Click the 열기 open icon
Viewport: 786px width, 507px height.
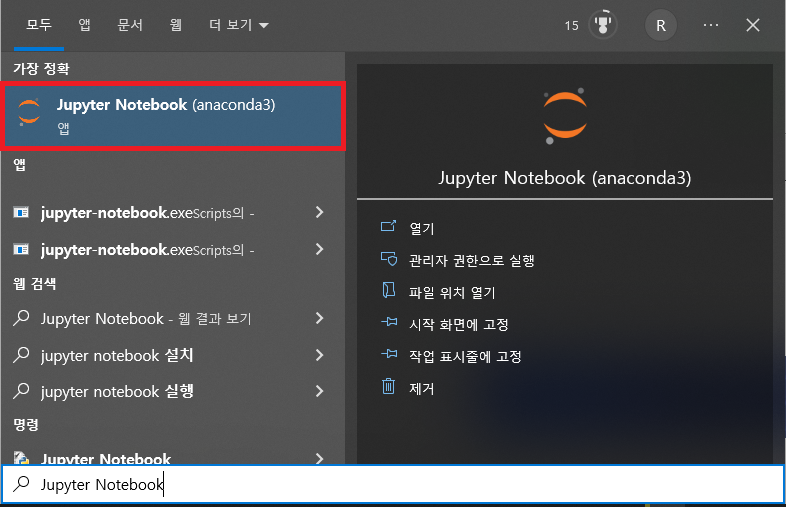(388, 227)
